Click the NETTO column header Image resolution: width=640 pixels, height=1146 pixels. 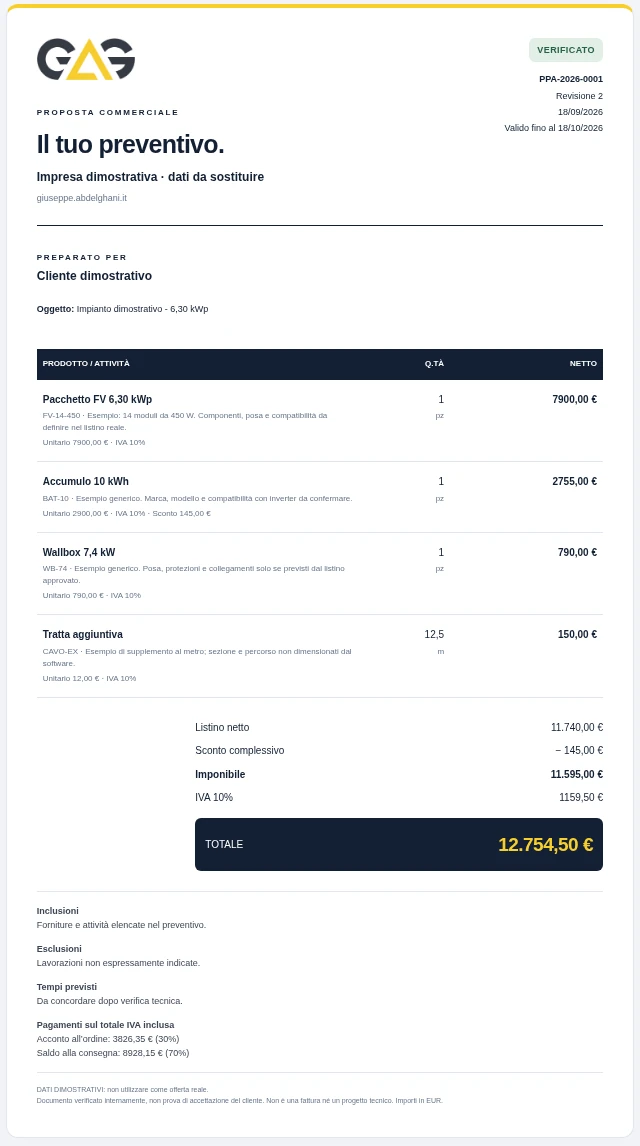(583, 363)
